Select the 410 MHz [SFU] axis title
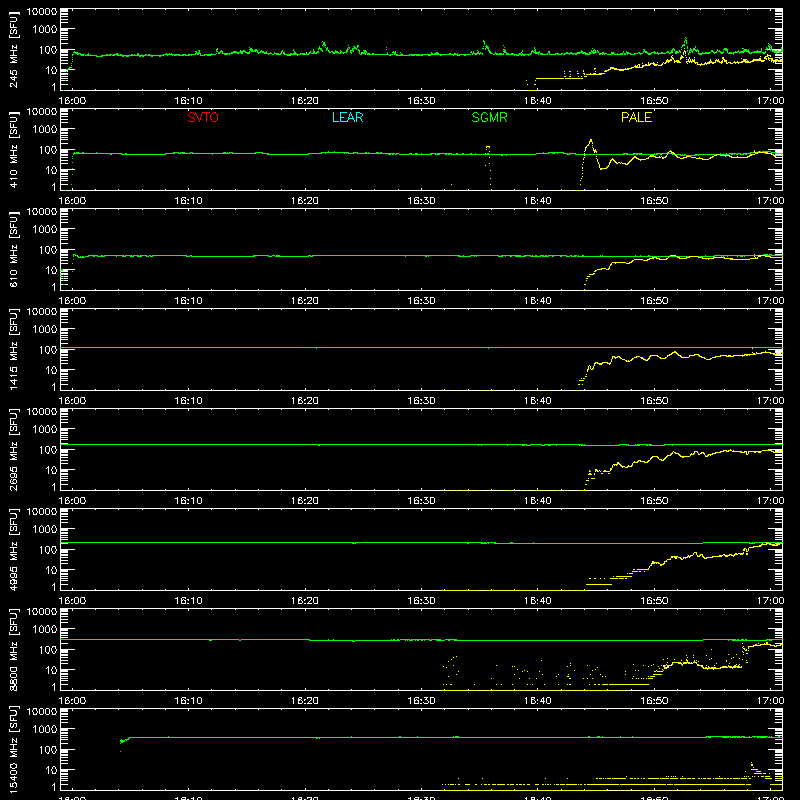The image size is (800, 800). 14,149
